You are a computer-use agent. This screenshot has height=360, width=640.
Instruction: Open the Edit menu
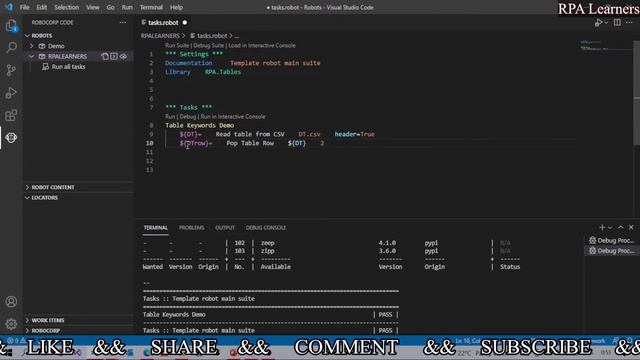(x=42, y=7)
